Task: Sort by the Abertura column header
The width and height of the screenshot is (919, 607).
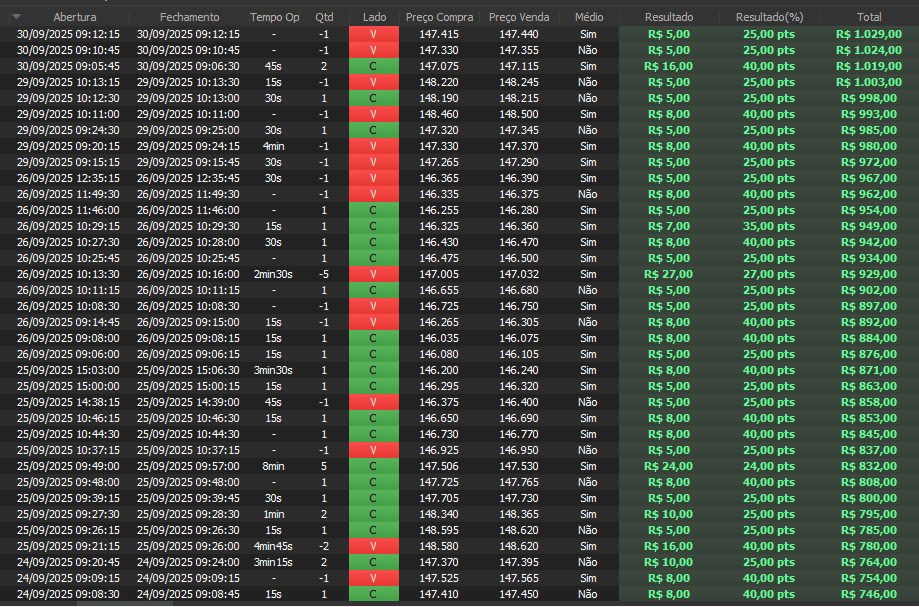Action: click(74, 17)
